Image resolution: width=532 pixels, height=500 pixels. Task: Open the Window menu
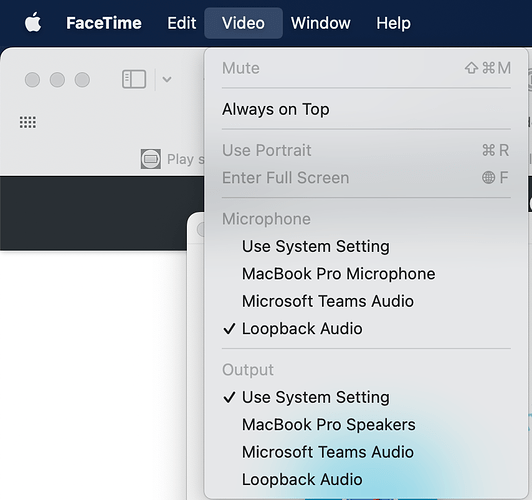321,23
